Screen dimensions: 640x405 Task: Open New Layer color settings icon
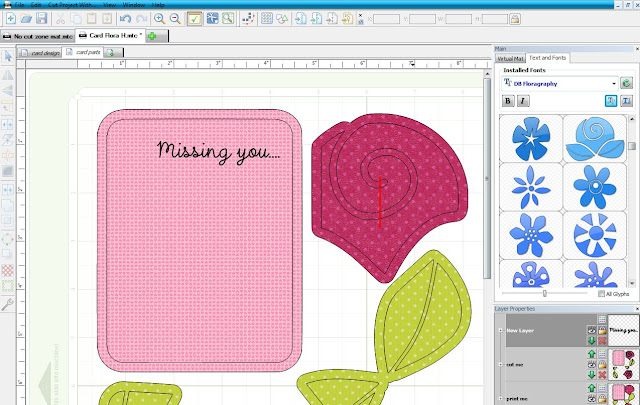coord(602,319)
